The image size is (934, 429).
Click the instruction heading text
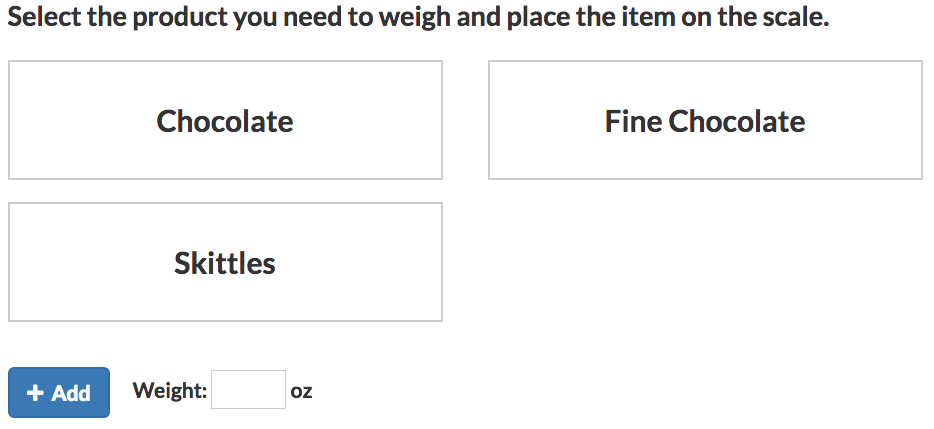[419, 18]
